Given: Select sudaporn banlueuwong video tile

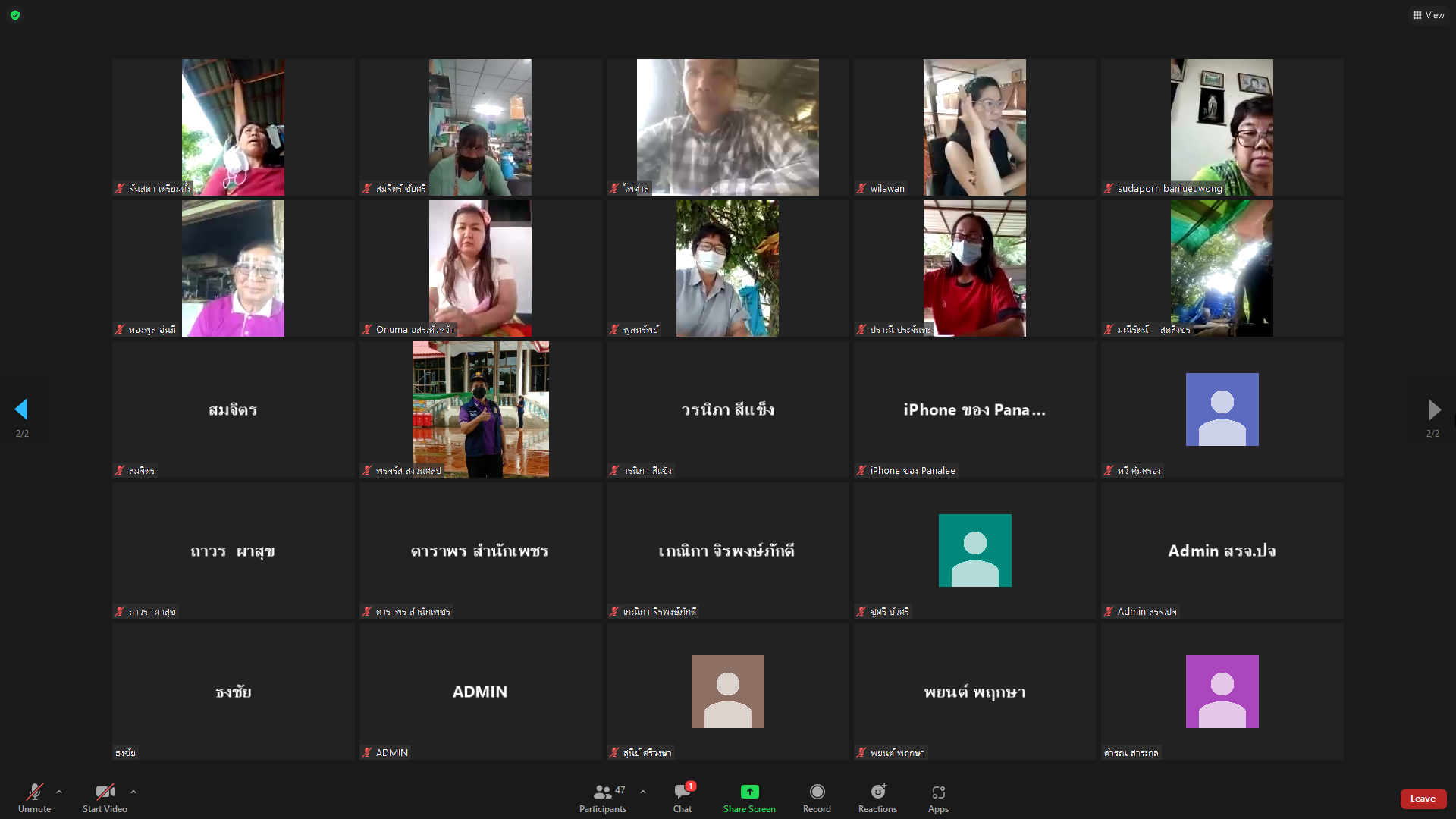Looking at the screenshot, I should [x=1222, y=127].
